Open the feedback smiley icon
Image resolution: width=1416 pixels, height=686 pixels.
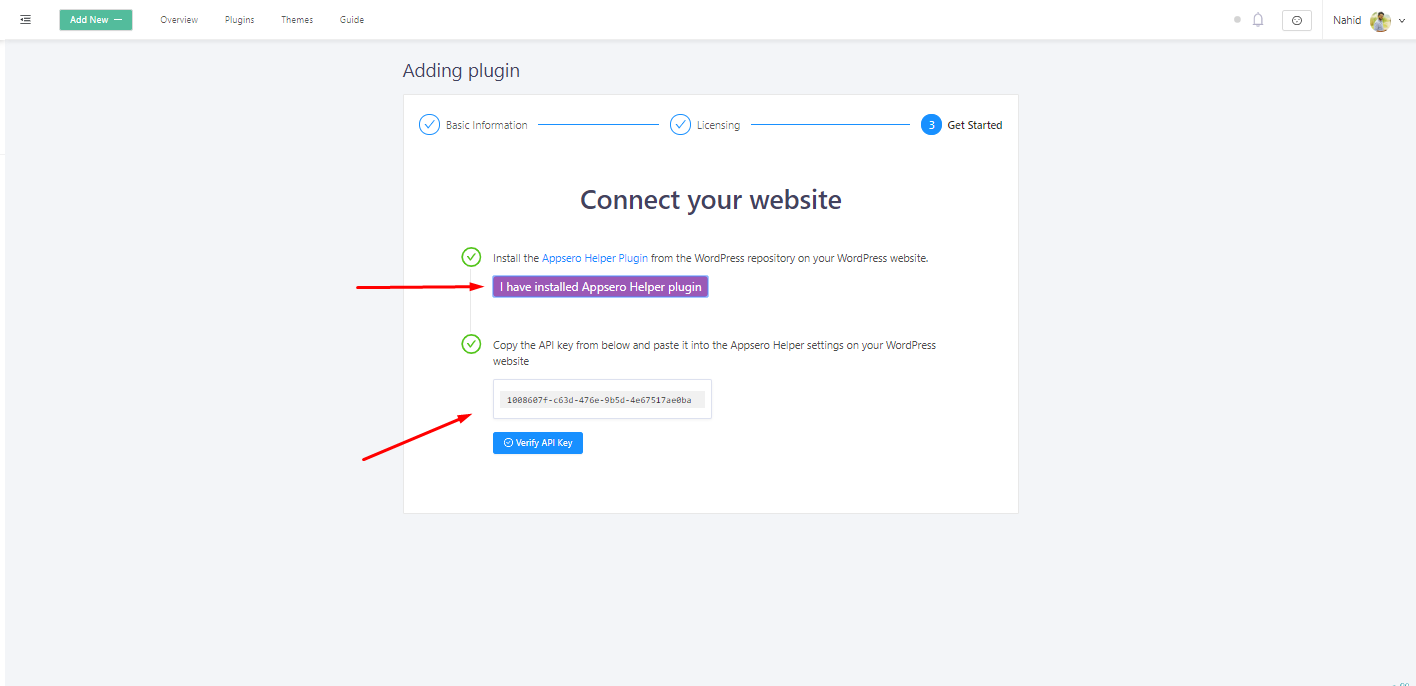1296,19
